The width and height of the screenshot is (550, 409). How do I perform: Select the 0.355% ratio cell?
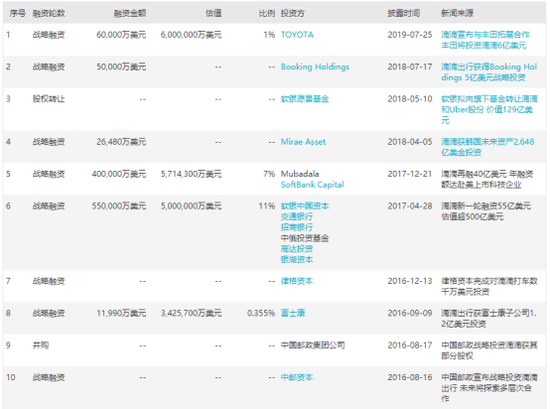[x=261, y=313]
